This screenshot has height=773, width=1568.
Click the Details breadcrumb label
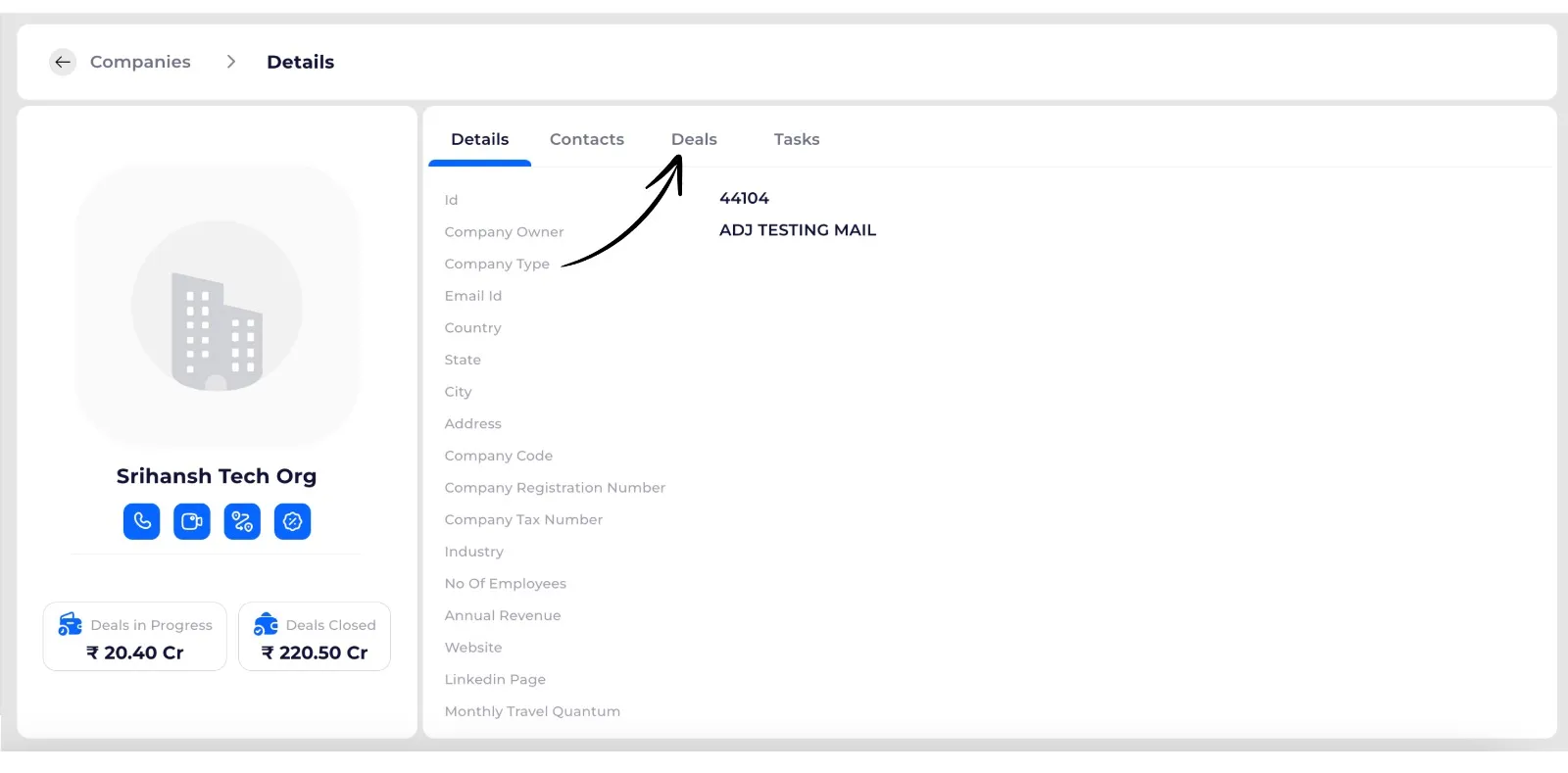tap(301, 62)
